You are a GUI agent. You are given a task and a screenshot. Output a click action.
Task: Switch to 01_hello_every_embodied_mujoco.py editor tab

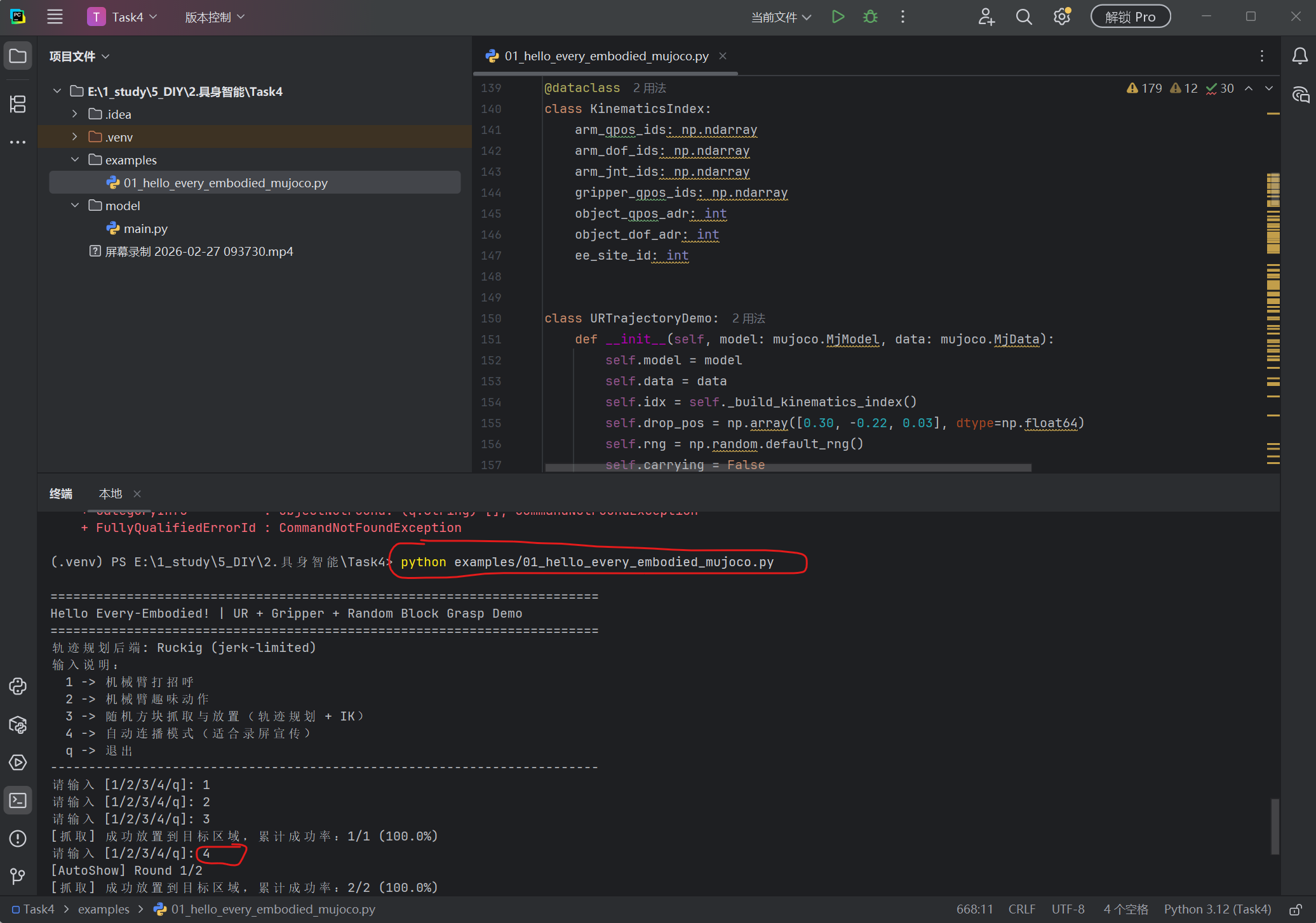[x=607, y=56]
